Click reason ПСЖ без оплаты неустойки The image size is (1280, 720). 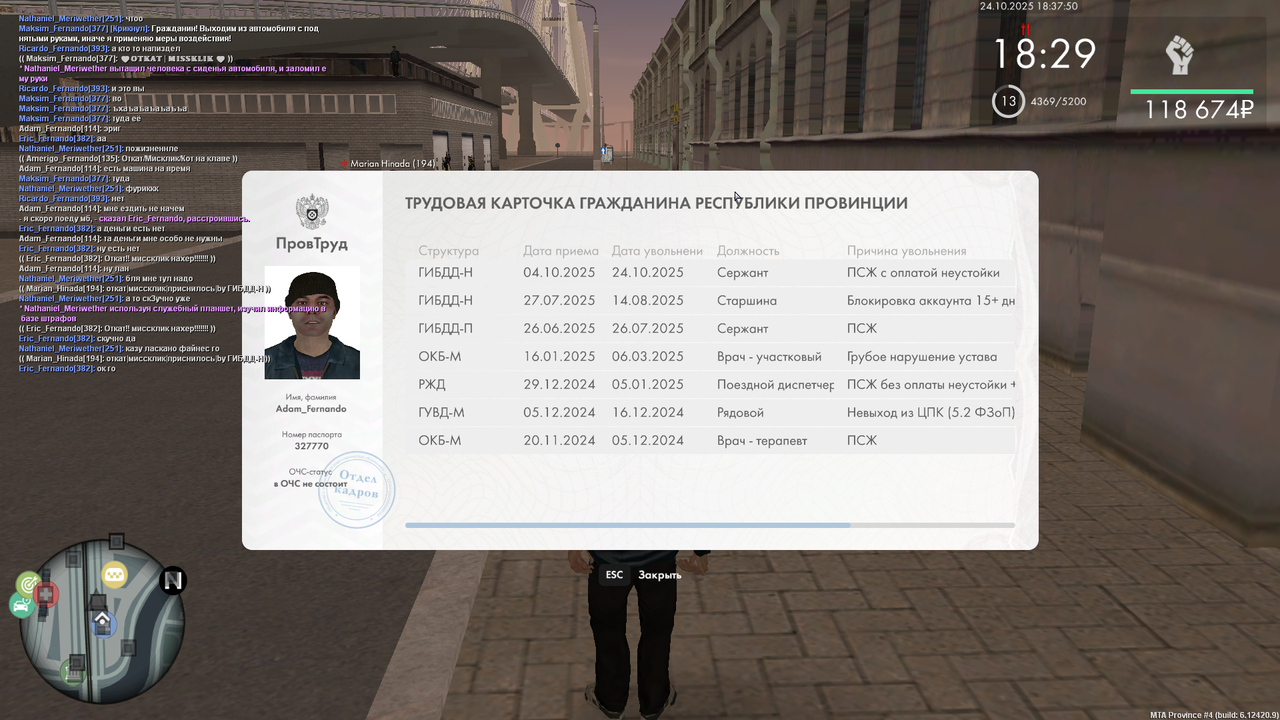[x=931, y=384]
